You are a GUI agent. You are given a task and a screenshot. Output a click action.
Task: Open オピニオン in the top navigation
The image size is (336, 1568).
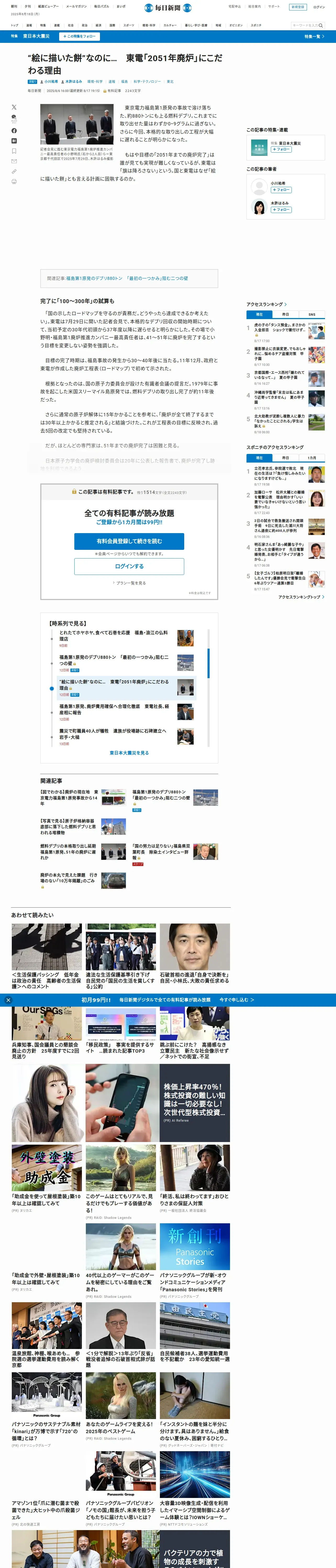click(x=236, y=26)
